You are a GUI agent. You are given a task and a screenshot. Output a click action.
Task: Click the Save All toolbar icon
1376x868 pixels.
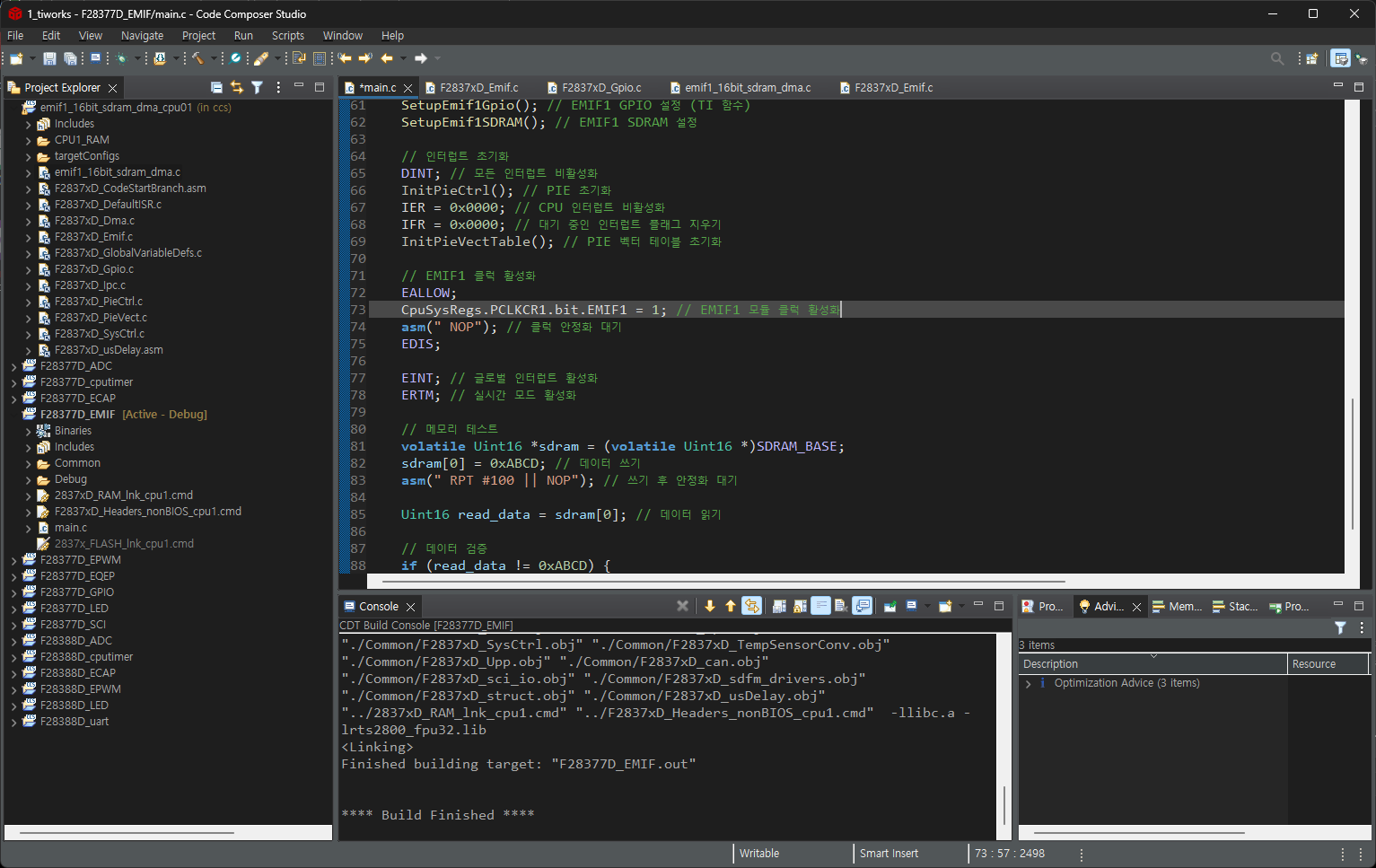pyautogui.click(x=70, y=58)
